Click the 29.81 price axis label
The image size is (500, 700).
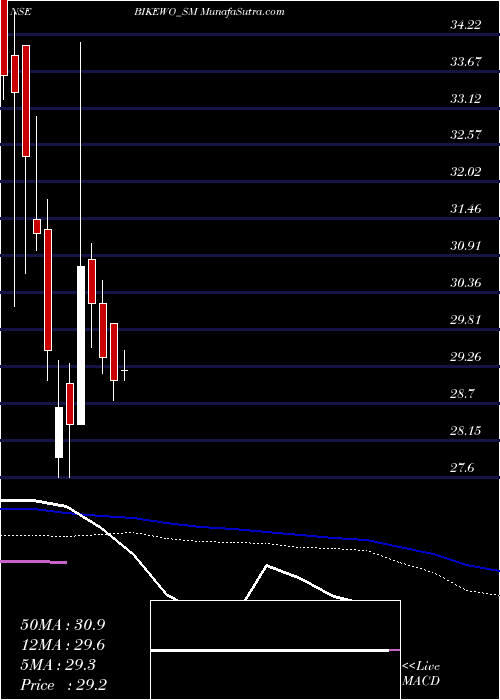pos(465,320)
